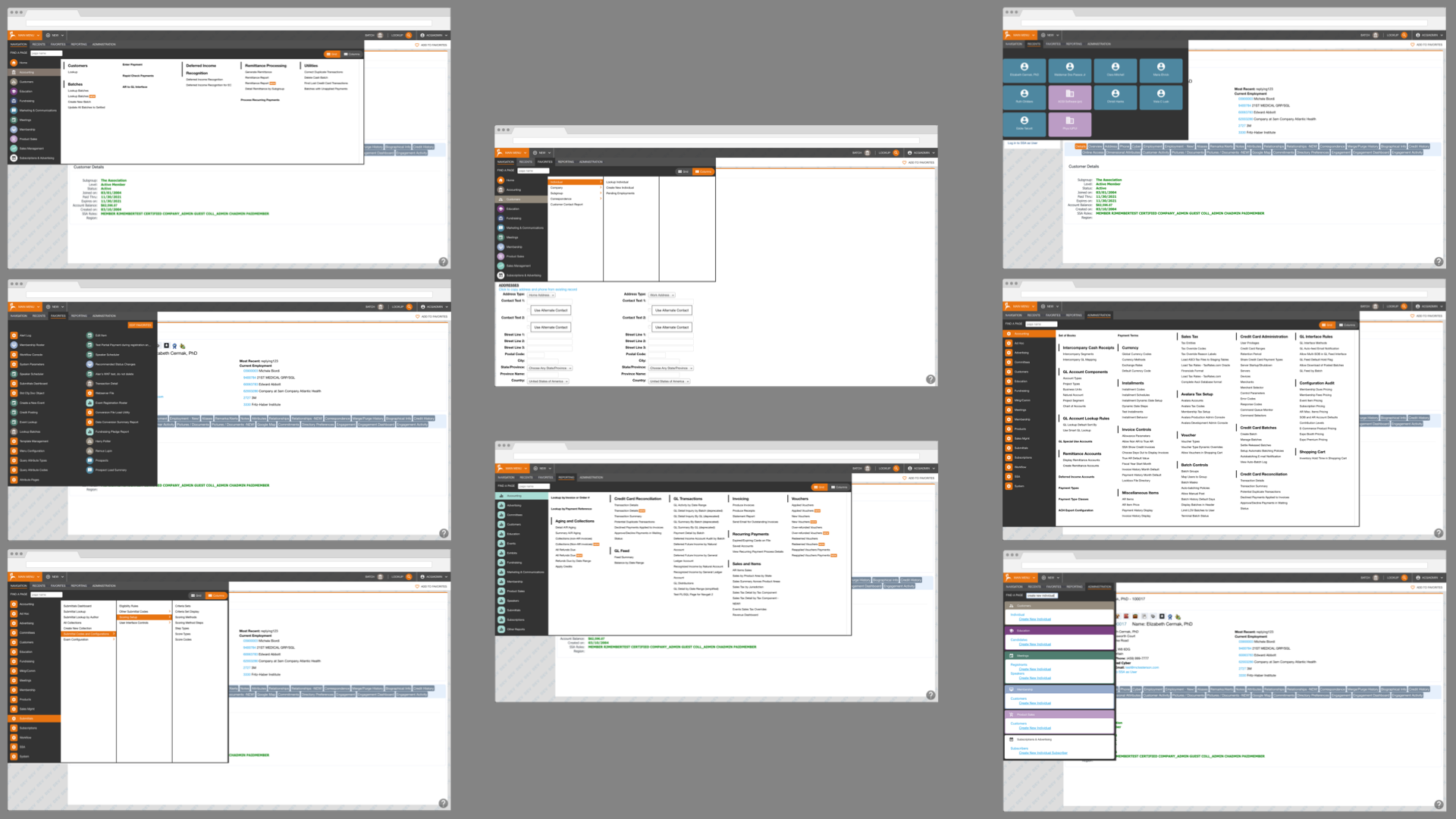Click Accounting icon in address form window sidebar
This screenshot has width=1456, height=819.
(x=500, y=190)
